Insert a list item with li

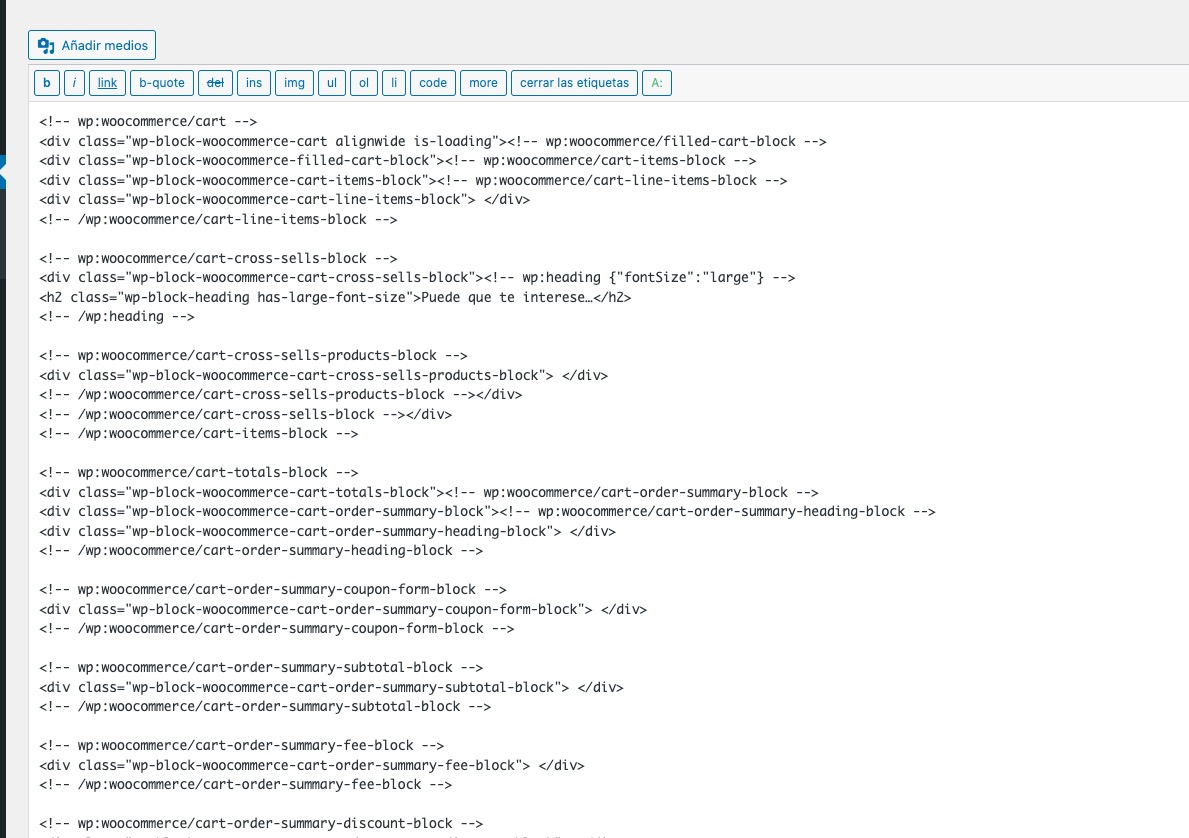point(394,83)
